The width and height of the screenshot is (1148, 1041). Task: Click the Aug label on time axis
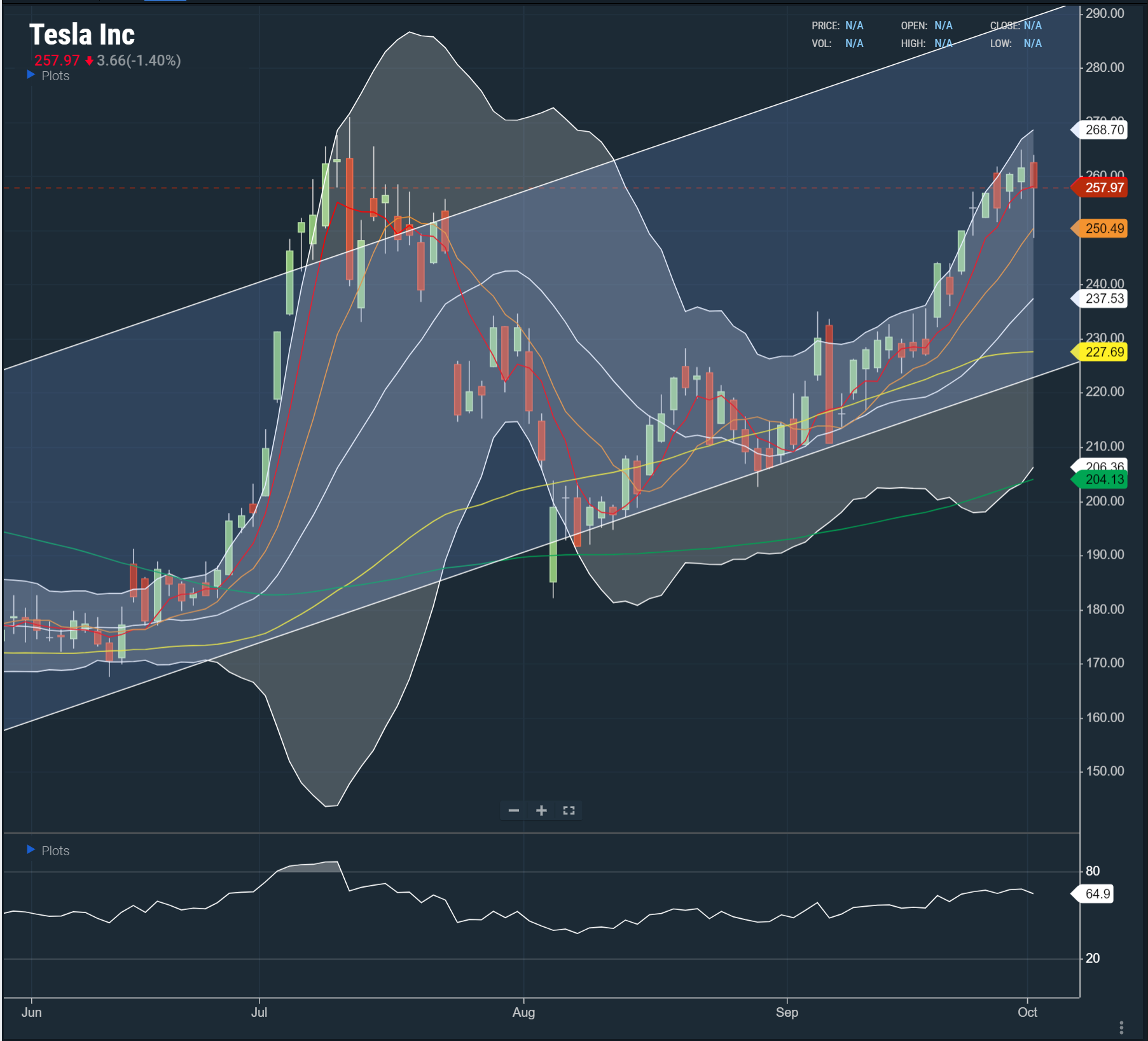tap(523, 1012)
